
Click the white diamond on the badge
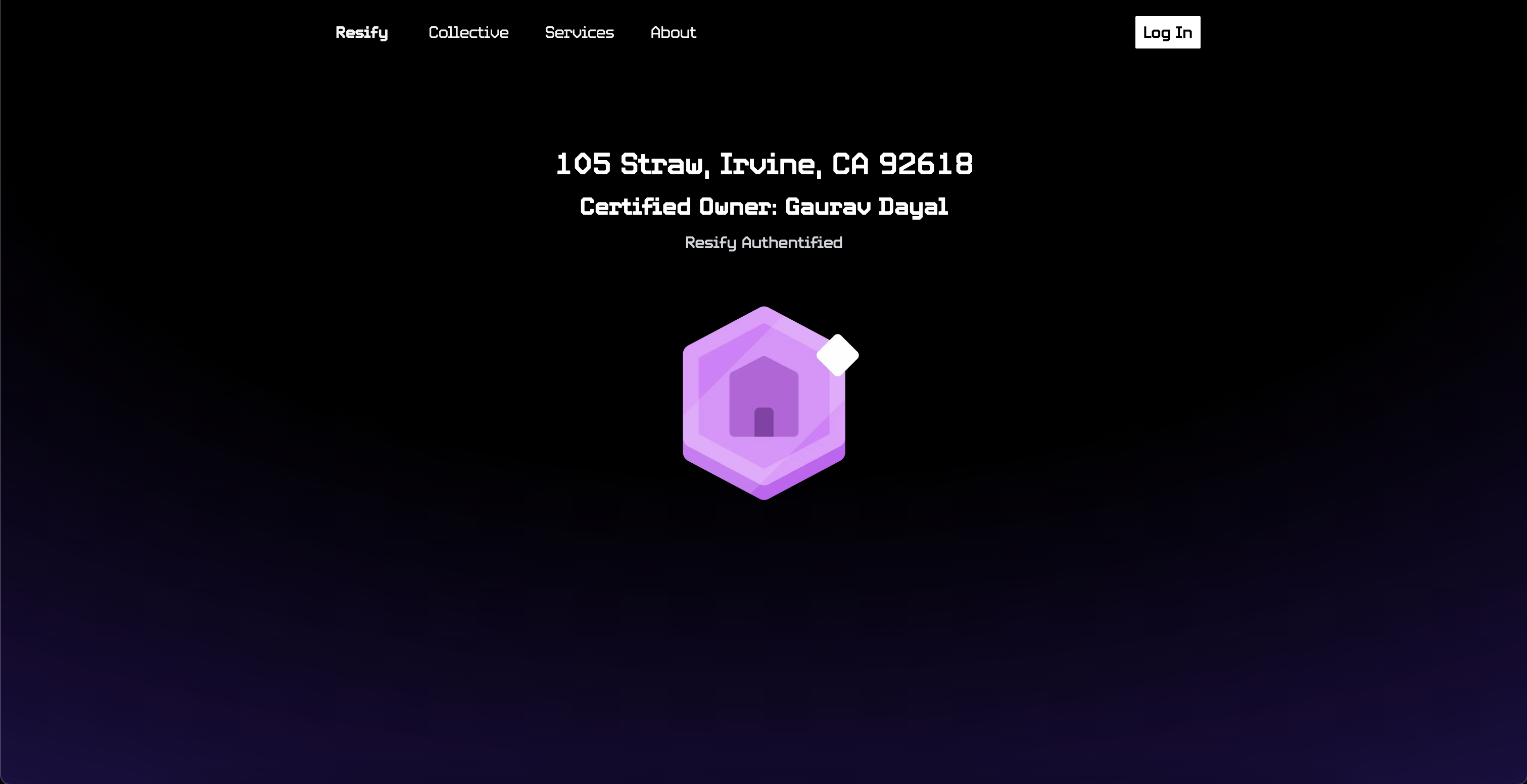(x=838, y=355)
